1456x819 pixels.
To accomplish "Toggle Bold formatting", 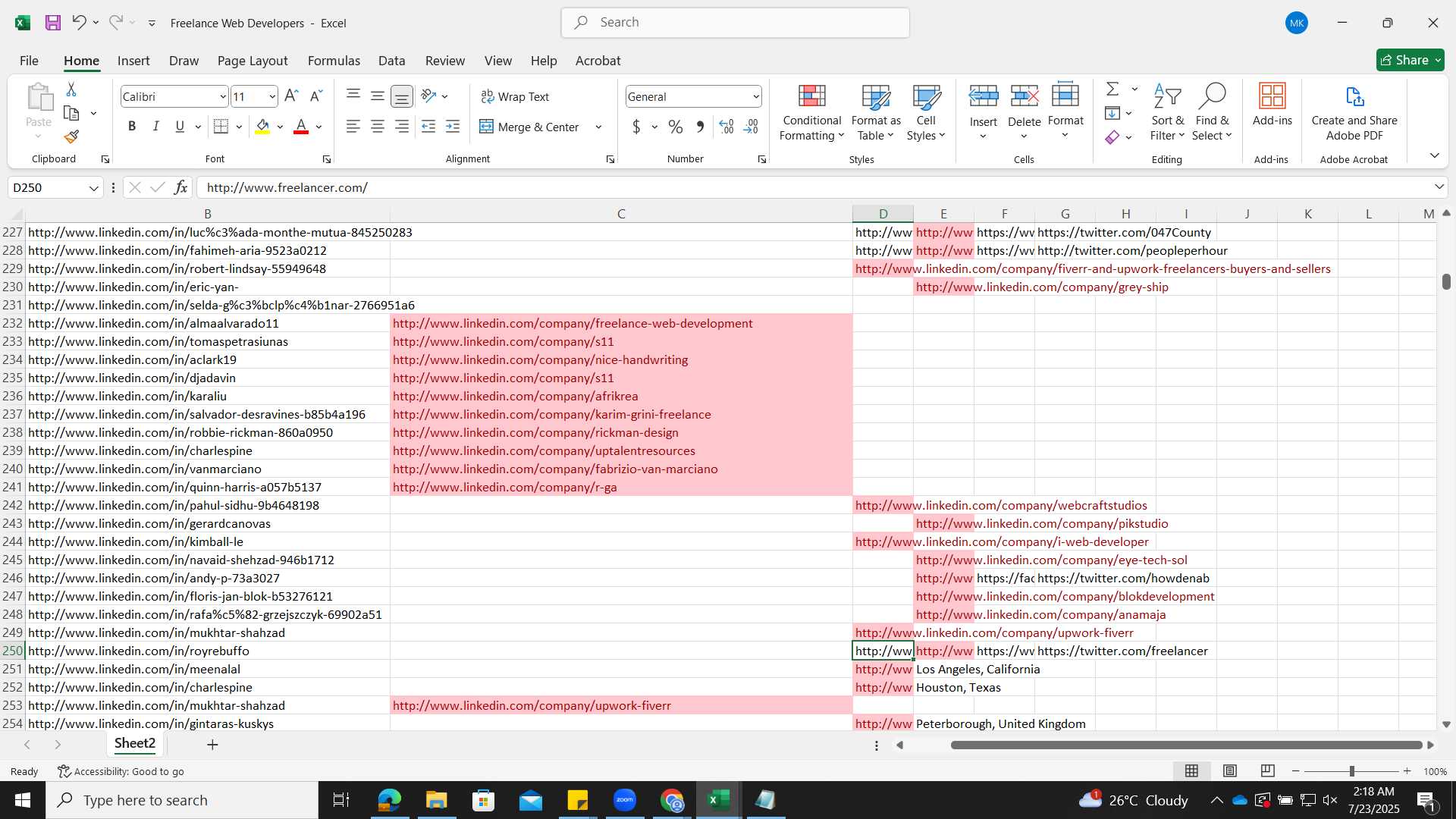I will tap(132, 127).
